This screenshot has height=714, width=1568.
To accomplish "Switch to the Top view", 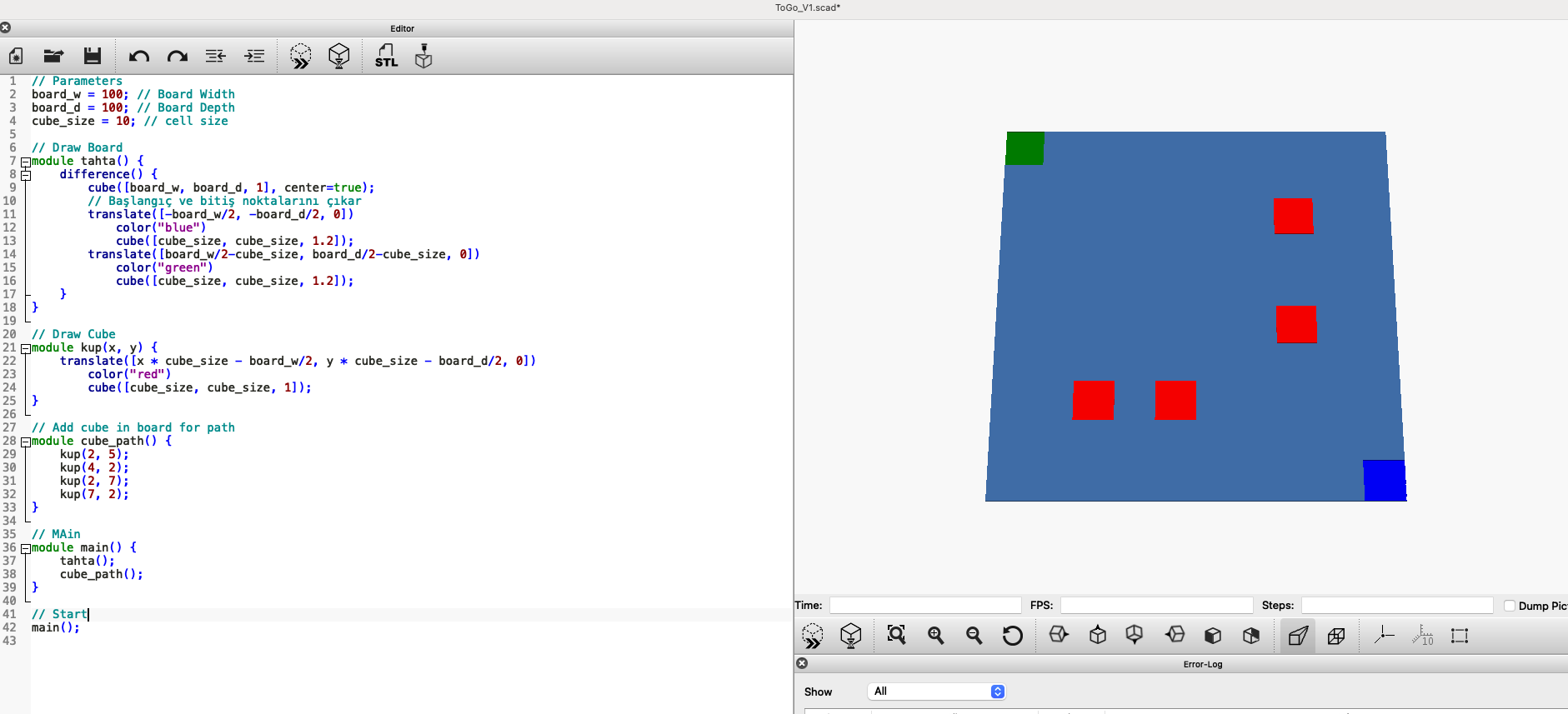I will (1098, 635).
